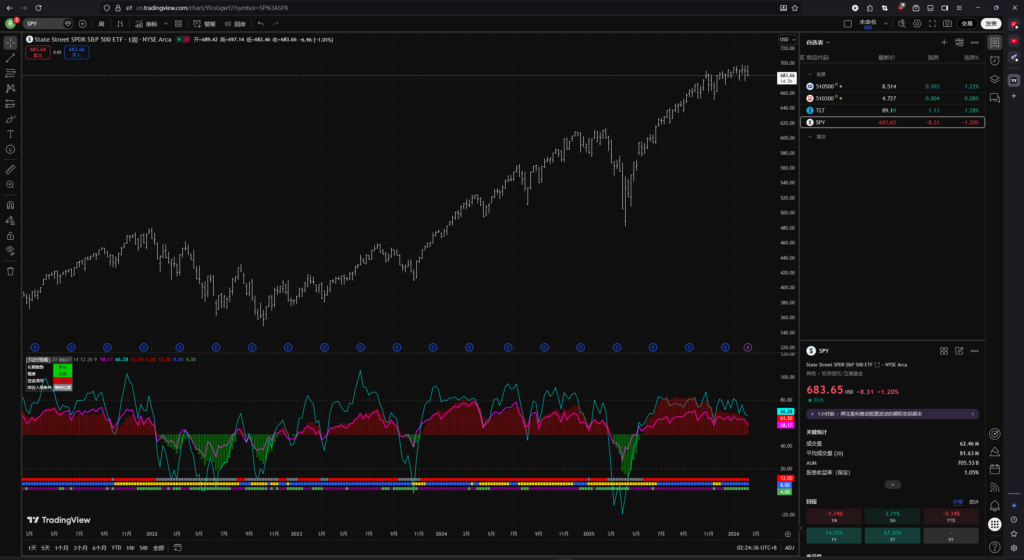The image size is (1024, 560).
Task: Toggle the ADJ adjusted price option
Action: point(789,548)
